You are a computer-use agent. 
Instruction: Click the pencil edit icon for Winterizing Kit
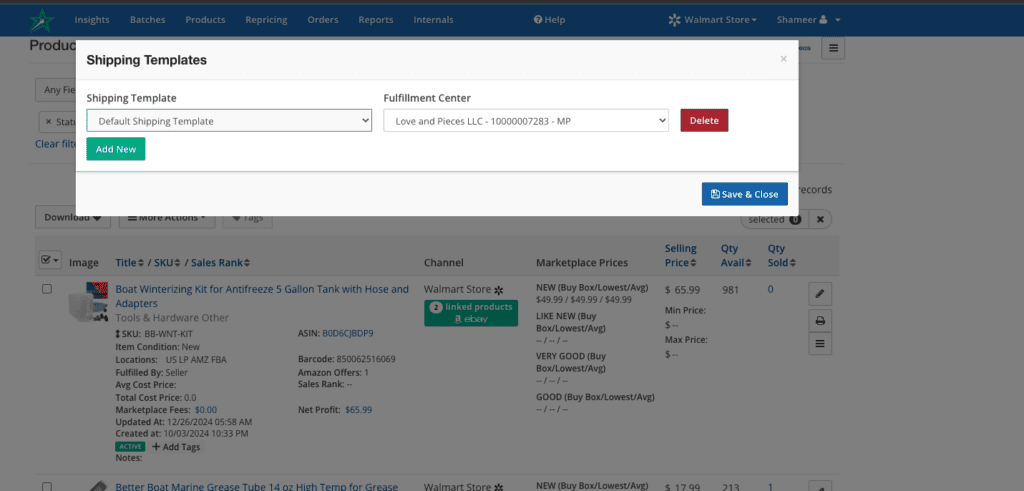pos(820,294)
